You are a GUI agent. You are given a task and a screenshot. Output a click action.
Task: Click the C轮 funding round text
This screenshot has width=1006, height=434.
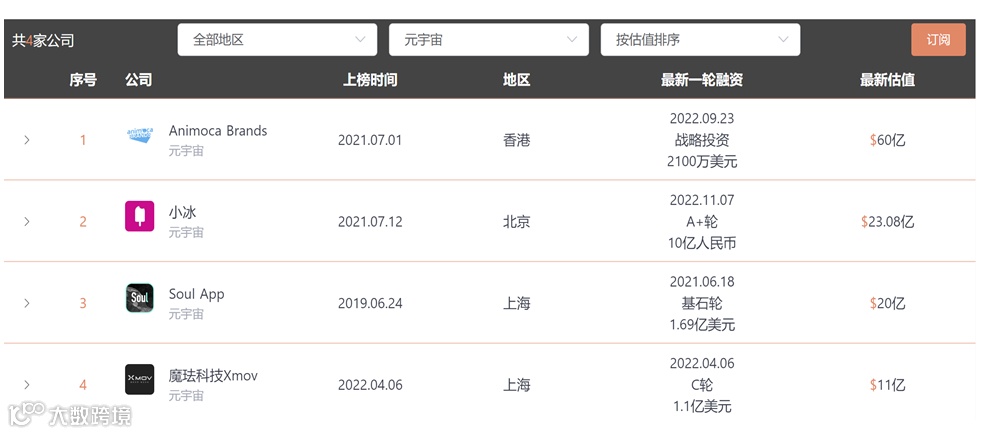click(x=702, y=385)
